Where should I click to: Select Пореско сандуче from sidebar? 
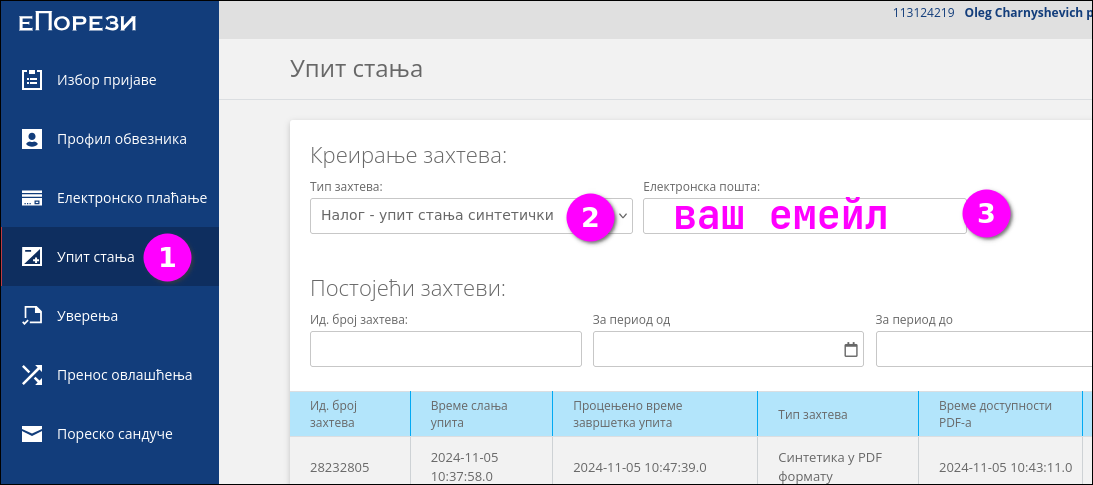pos(114,434)
